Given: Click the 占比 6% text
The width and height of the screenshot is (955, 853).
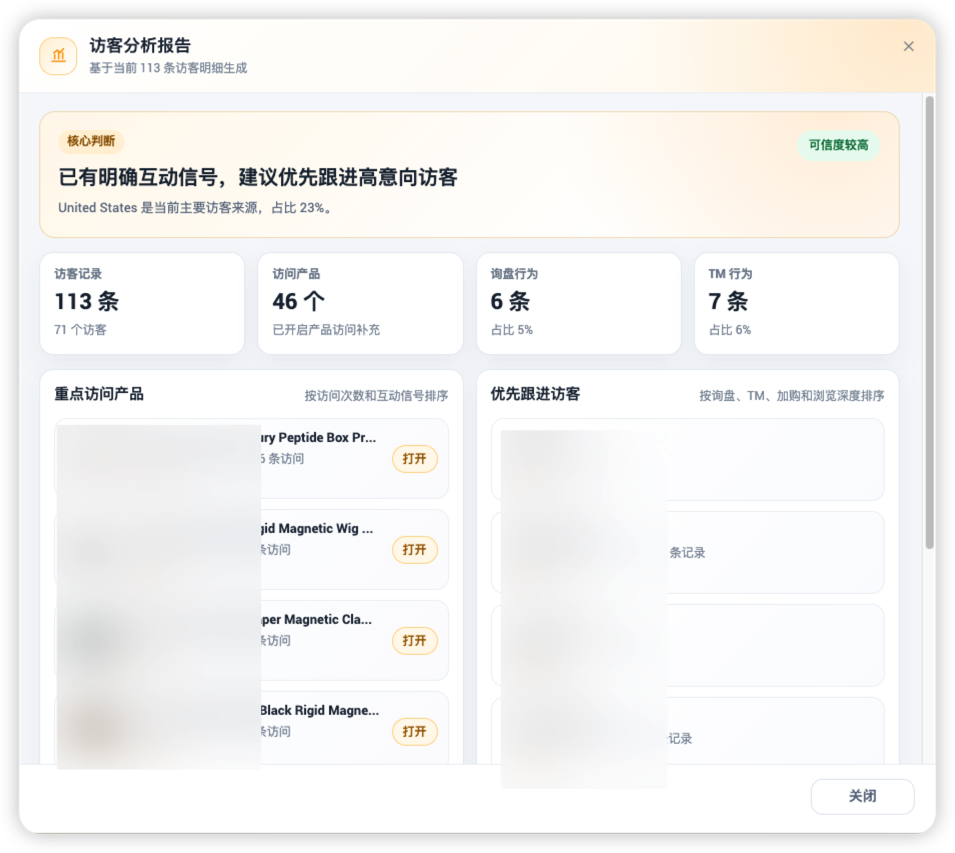Looking at the screenshot, I should pos(730,329).
